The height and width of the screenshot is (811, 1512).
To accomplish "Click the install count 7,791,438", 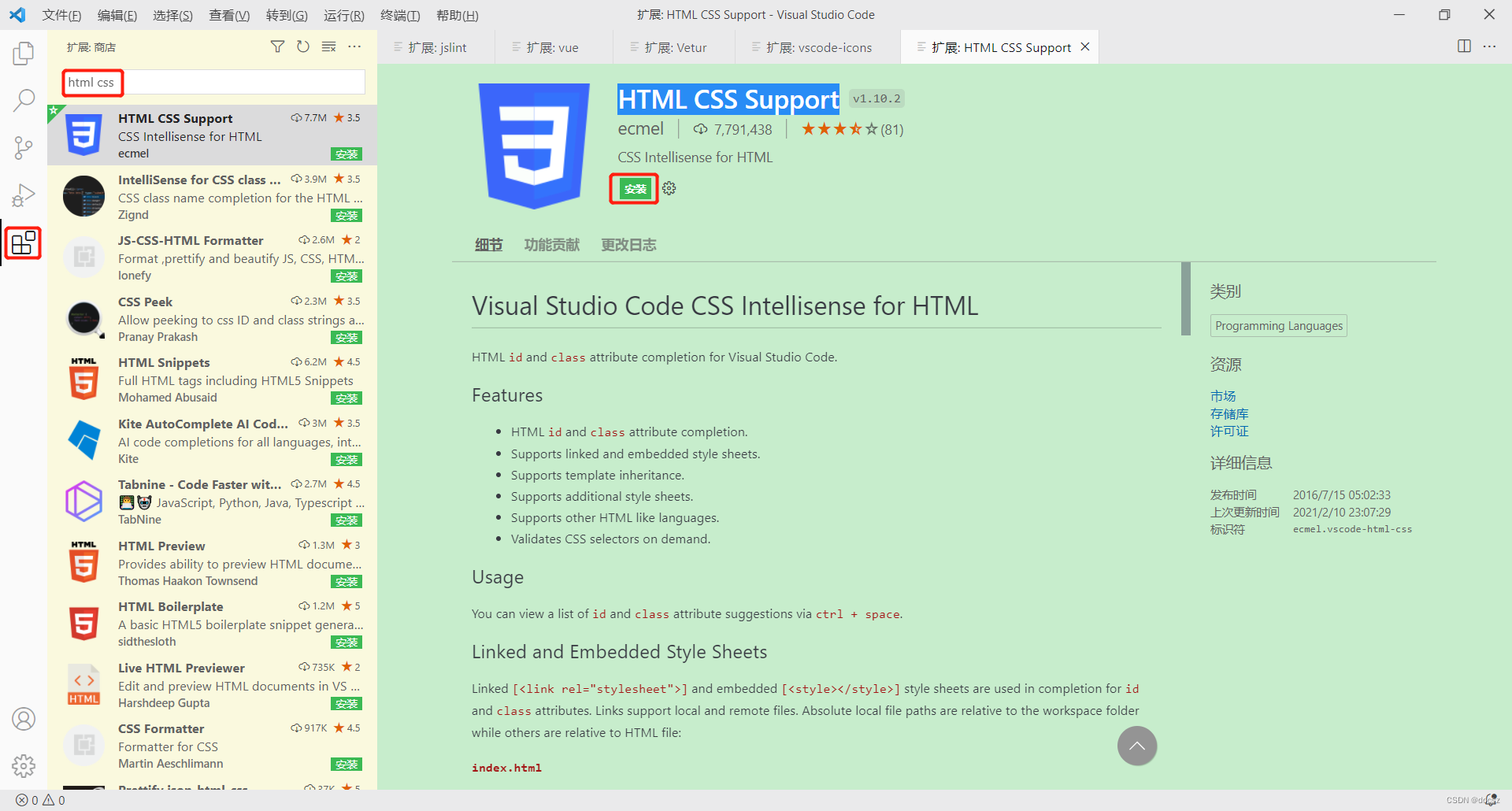I will point(732,129).
